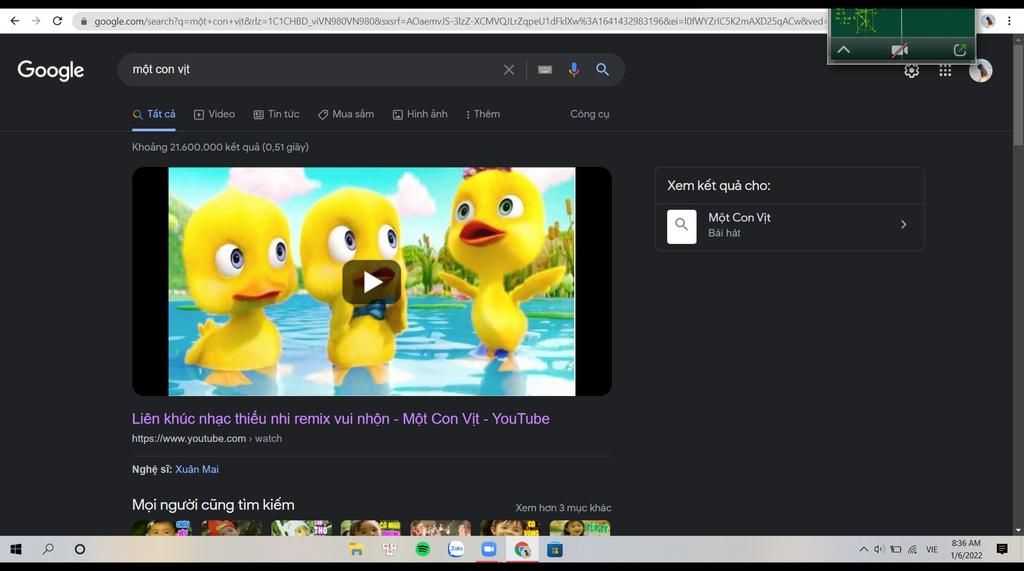Go back in browser

(x=15, y=21)
